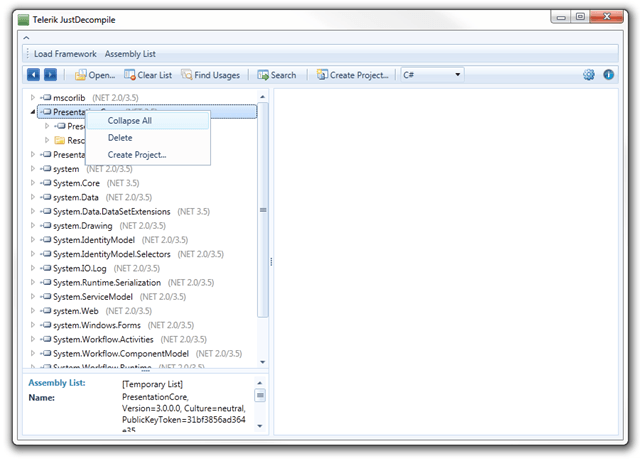This screenshot has width=640, height=461.
Task: Click the Open folder icon in toolbar
Action: pyautogui.click(x=80, y=75)
